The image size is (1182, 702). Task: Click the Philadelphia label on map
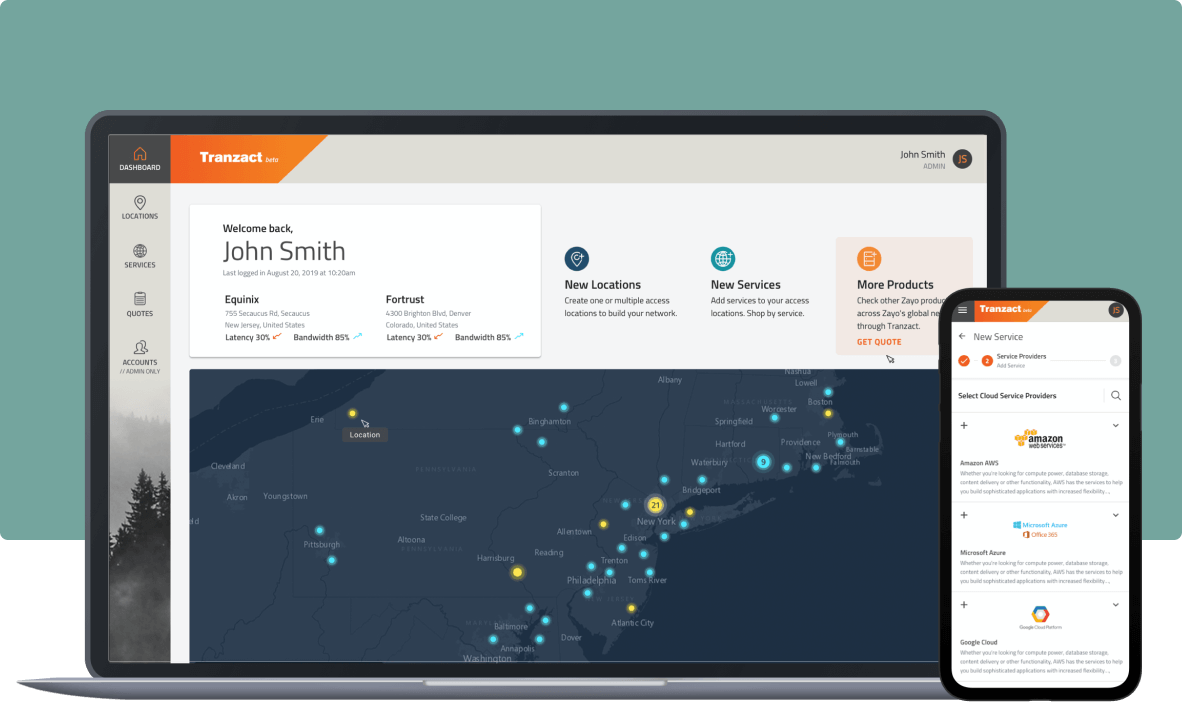point(591,581)
